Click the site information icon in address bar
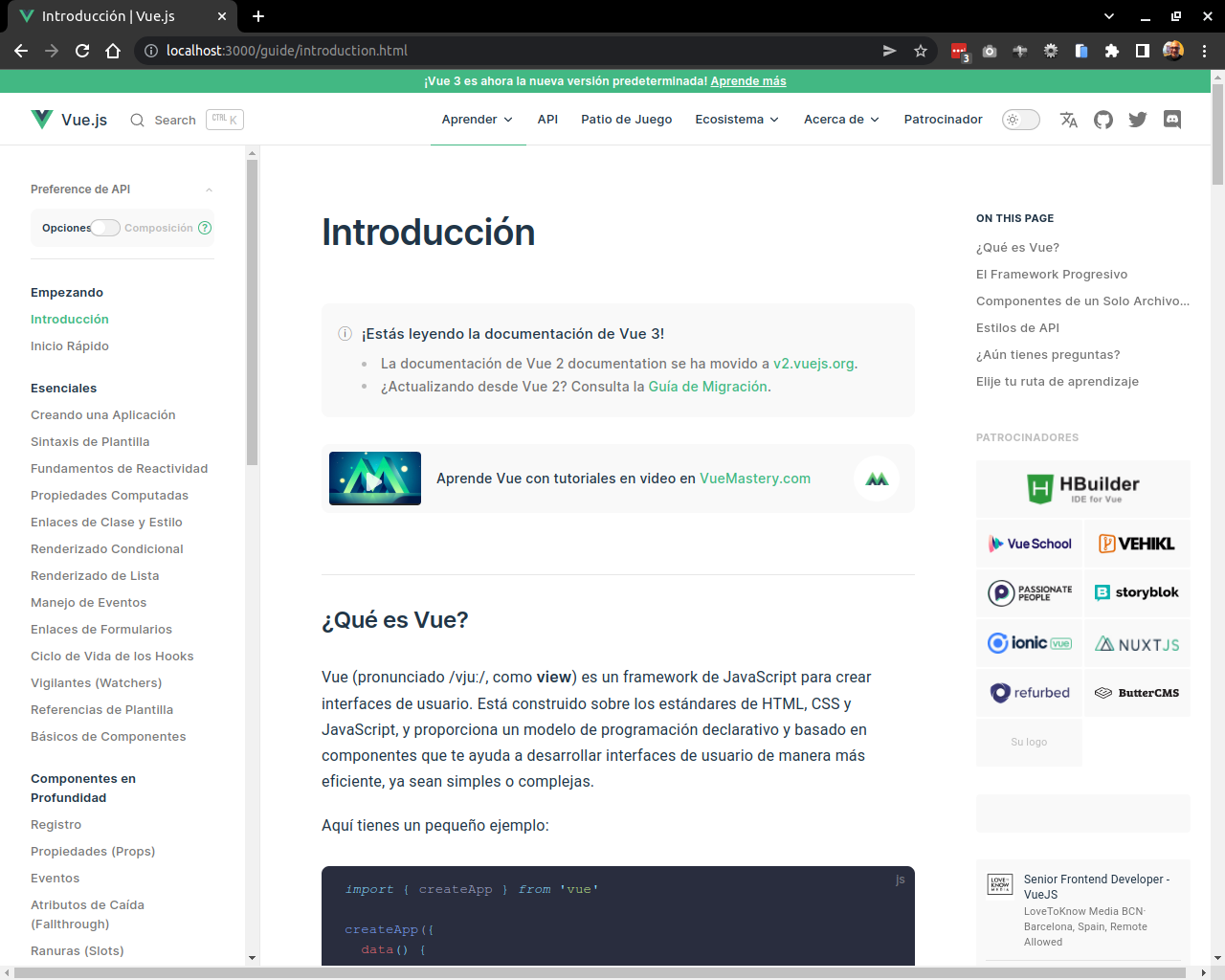 click(x=150, y=51)
